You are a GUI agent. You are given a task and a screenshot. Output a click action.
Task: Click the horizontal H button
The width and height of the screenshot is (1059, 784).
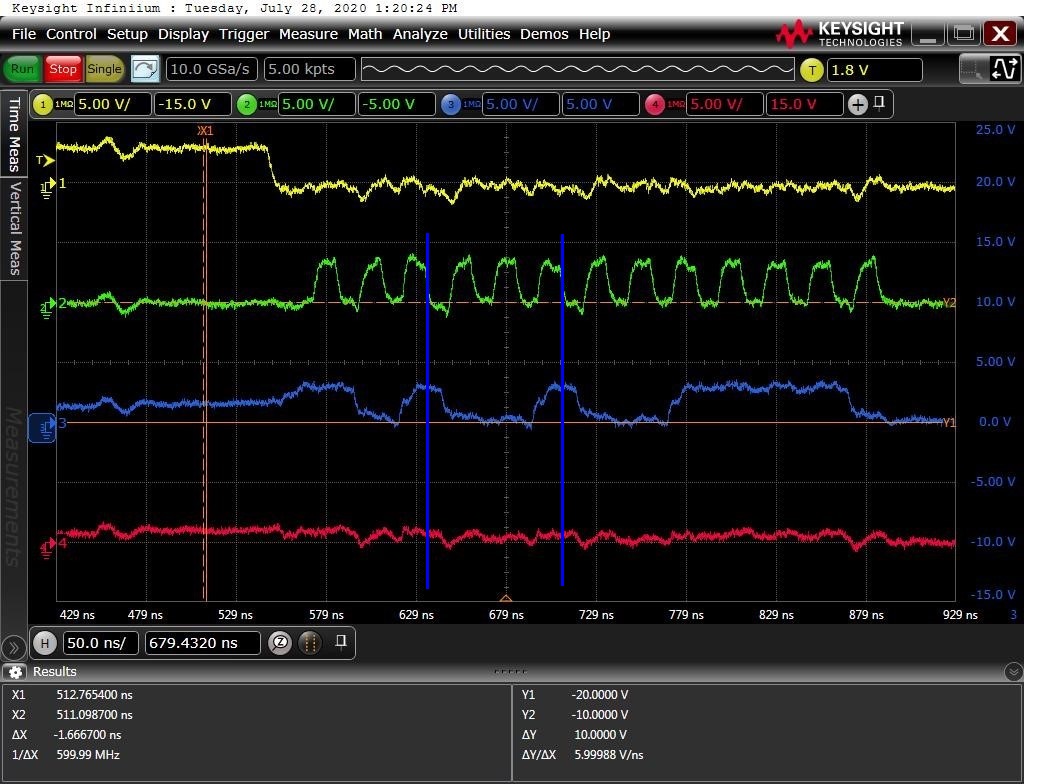point(45,643)
